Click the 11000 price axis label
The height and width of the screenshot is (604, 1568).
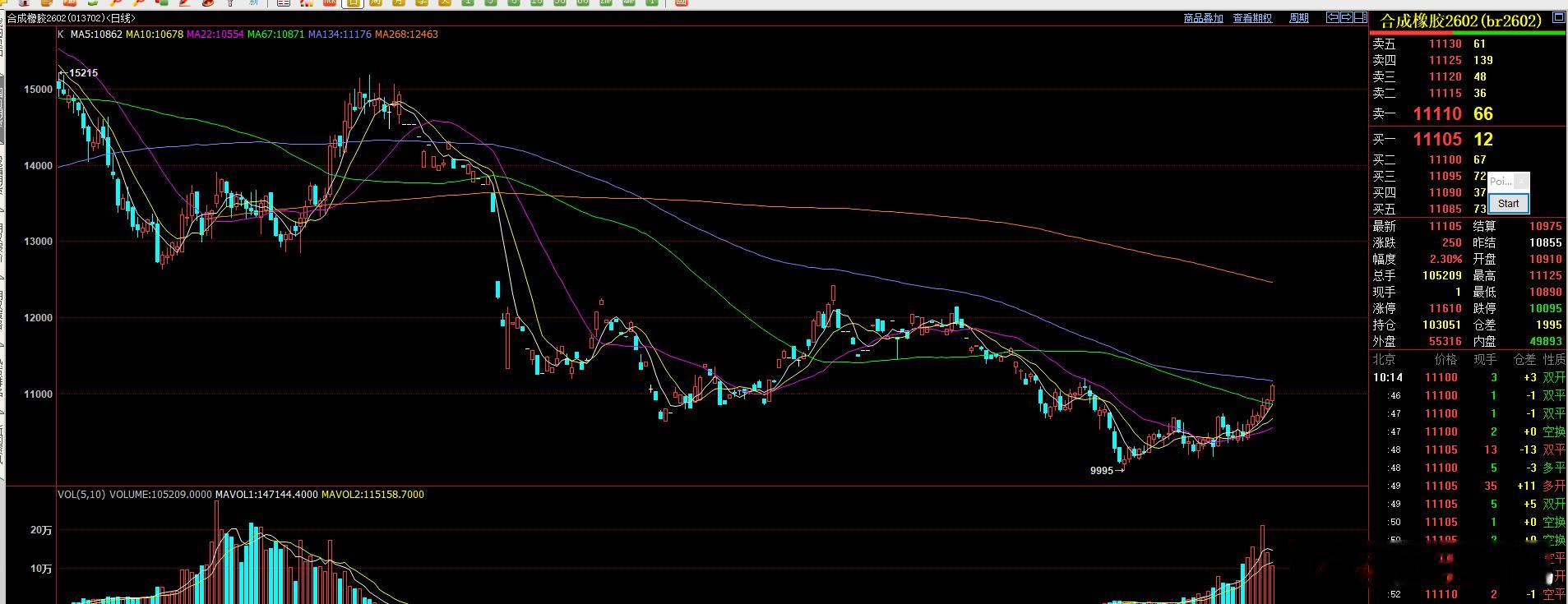38,394
